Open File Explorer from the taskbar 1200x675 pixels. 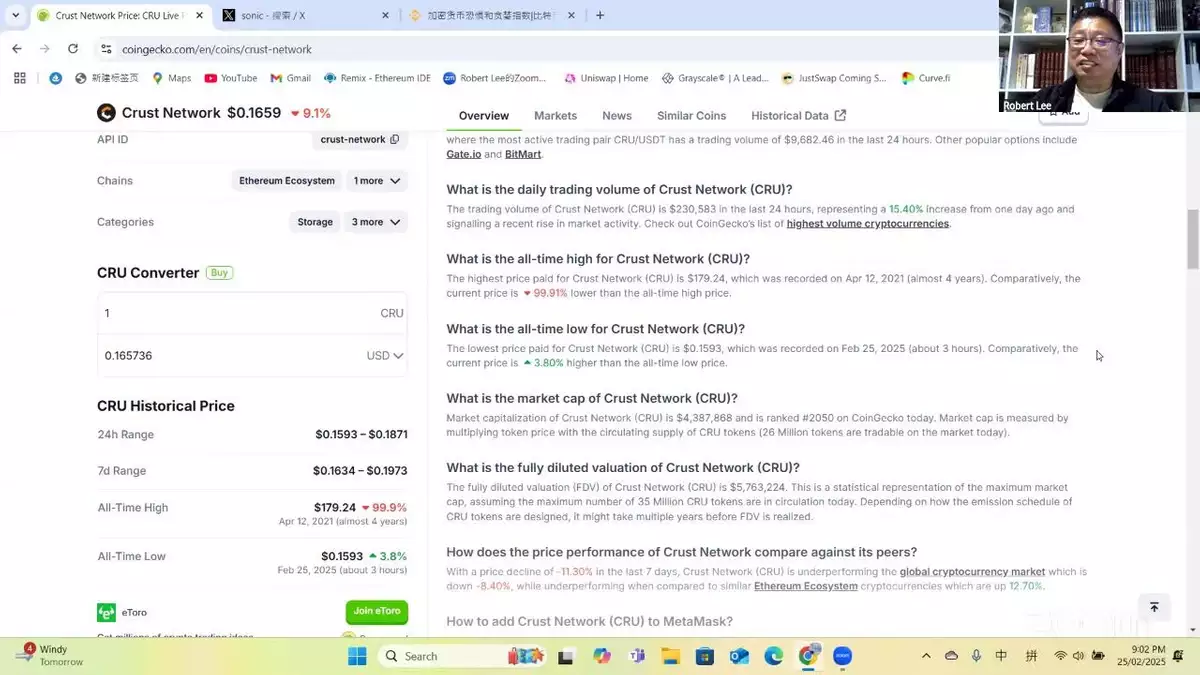coord(670,656)
